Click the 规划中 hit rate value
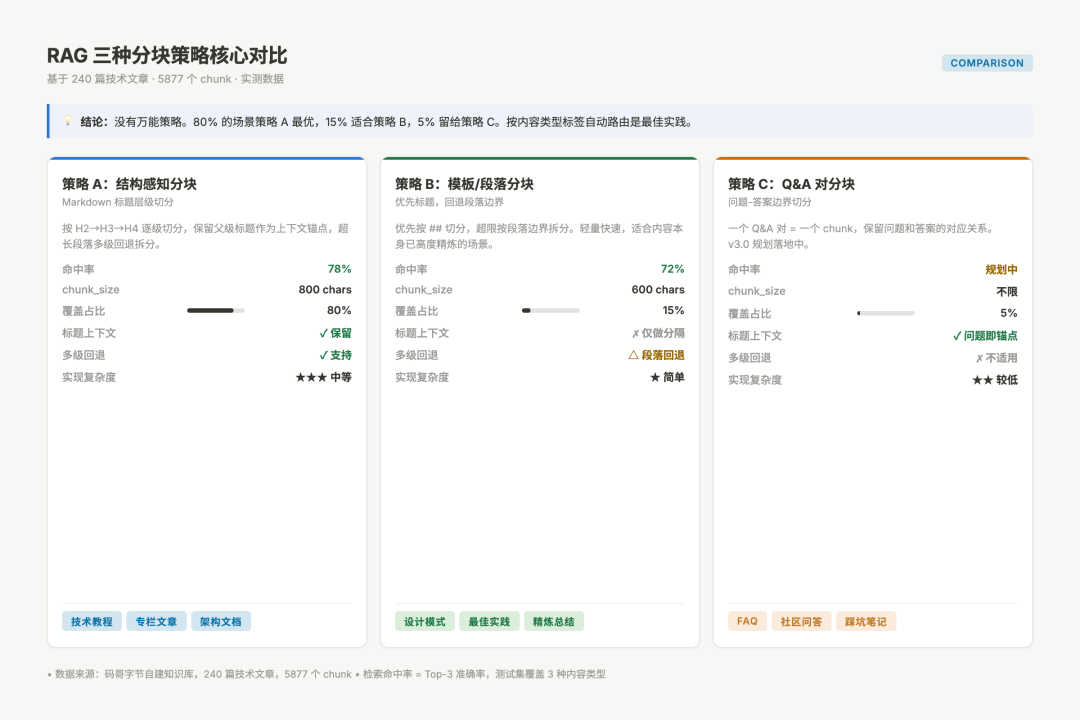 point(1001,269)
